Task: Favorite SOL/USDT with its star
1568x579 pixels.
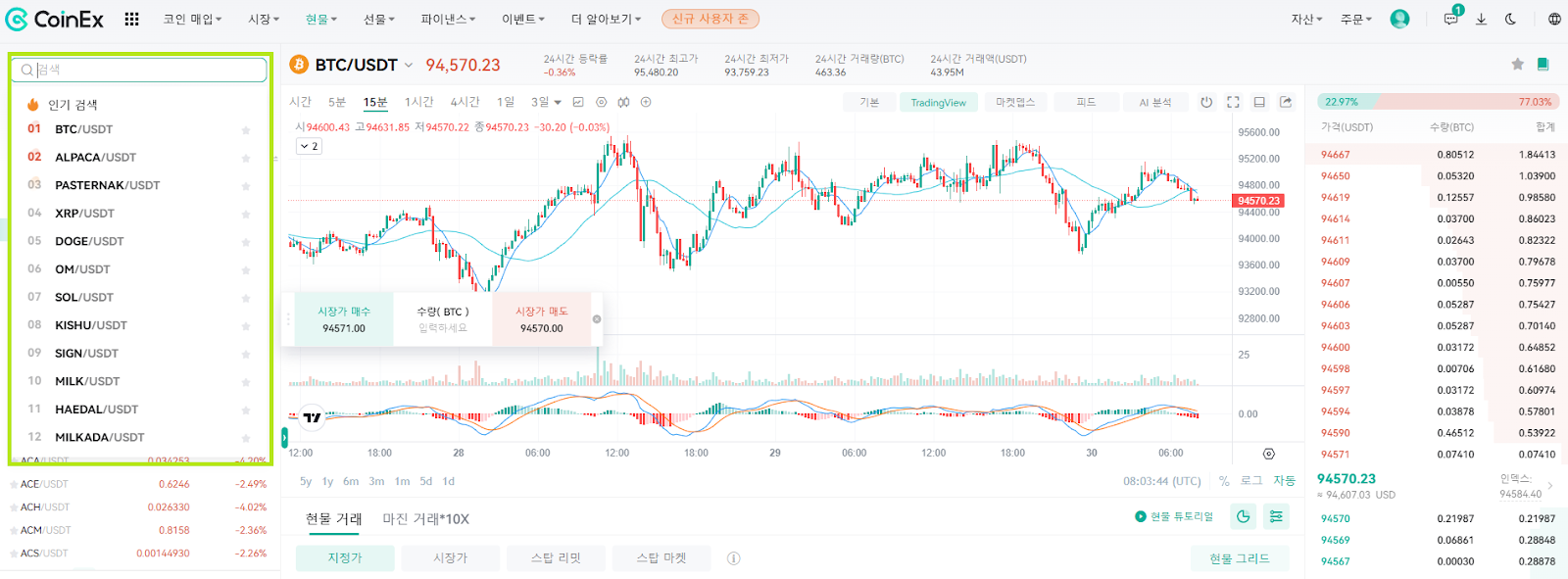Action: point(246,298)
